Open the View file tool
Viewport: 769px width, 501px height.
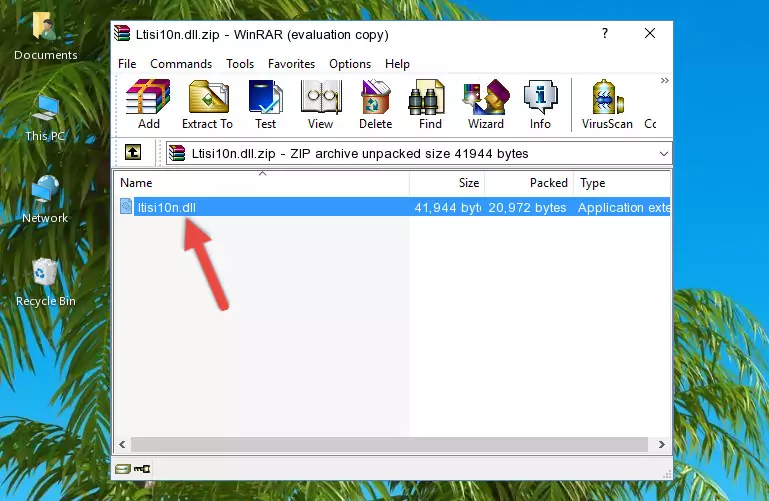[321, 104]
